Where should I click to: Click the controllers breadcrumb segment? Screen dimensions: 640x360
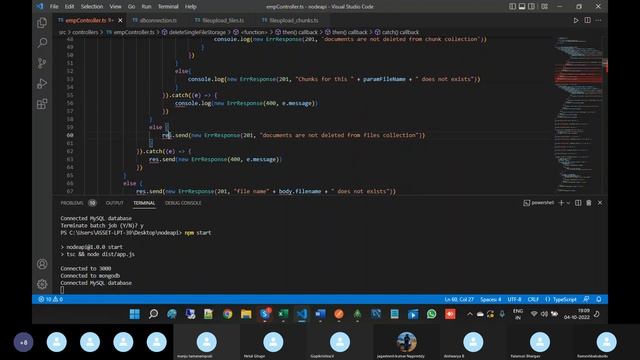pos(85,32)
